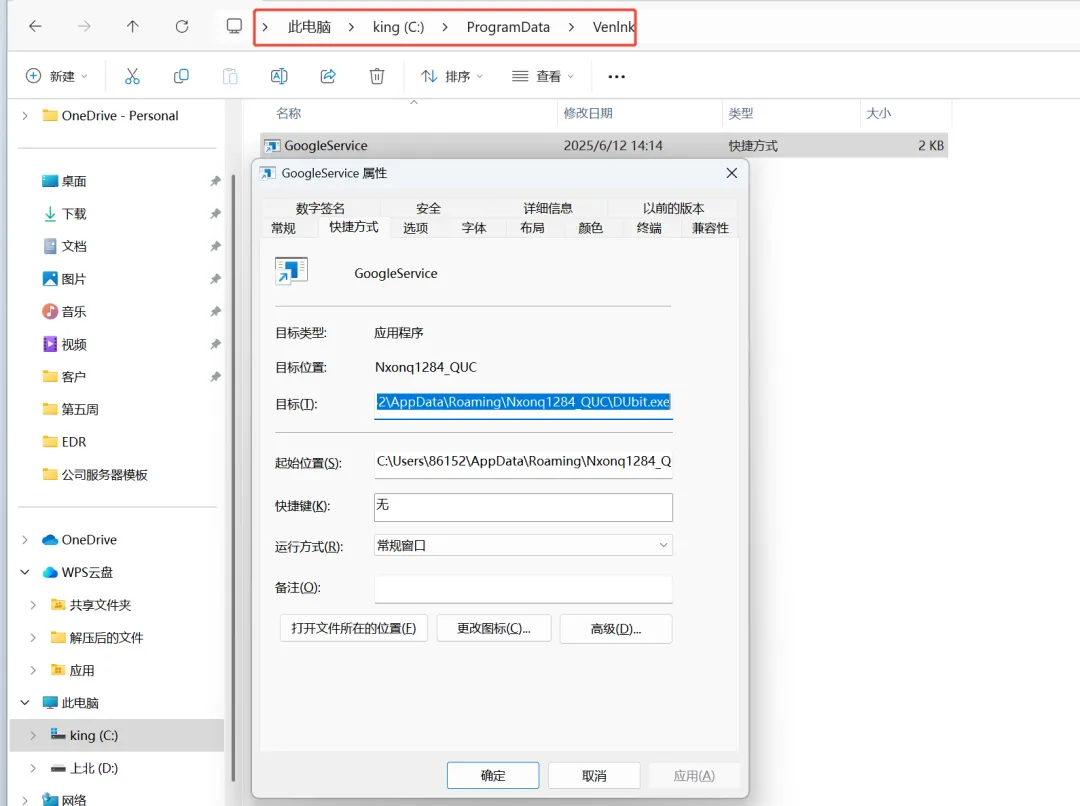This screenshot has width=1080, height=806.
Task: Click the Rename icon in toolbar
Action: (x=279, y=76)
